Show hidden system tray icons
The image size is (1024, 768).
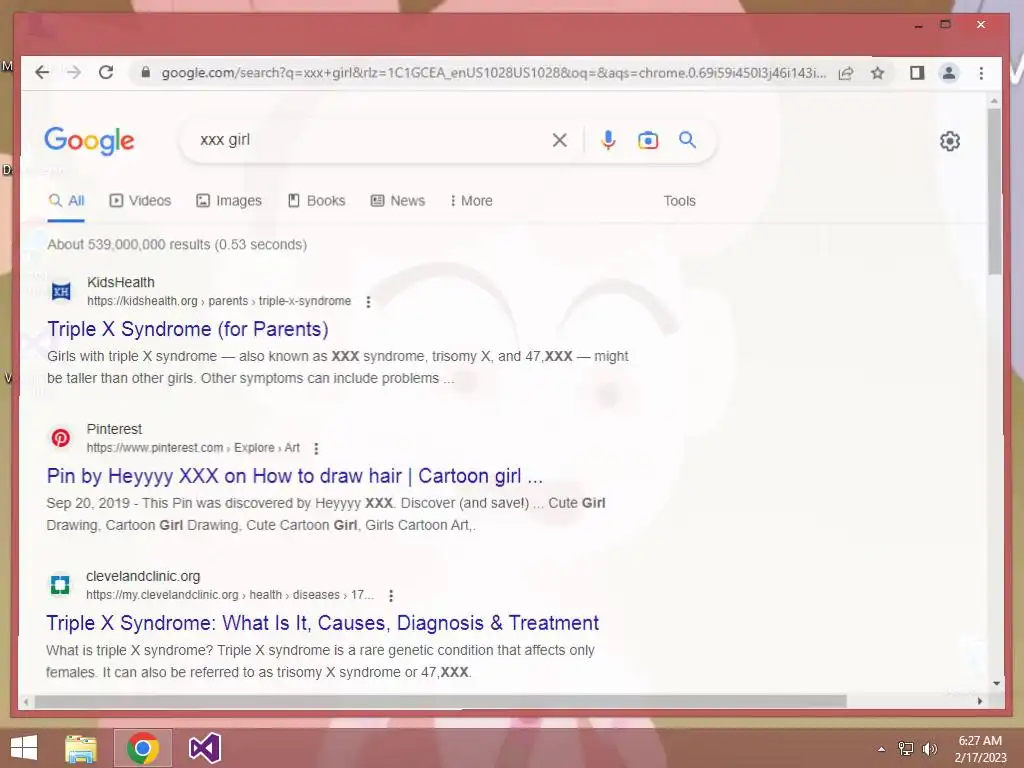pyautogui.click(x=882, y=749)
